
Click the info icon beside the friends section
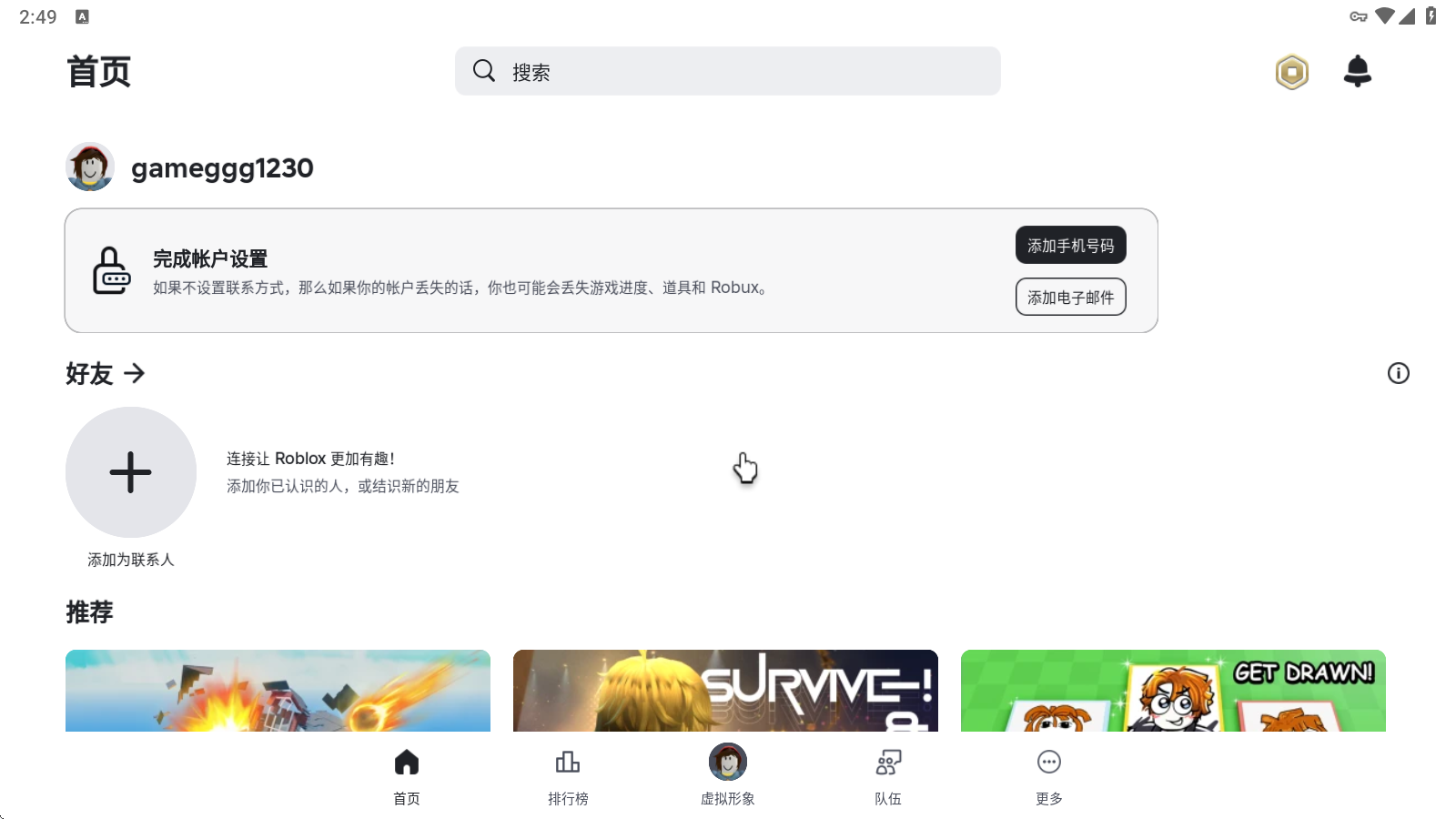point(1399,373)
